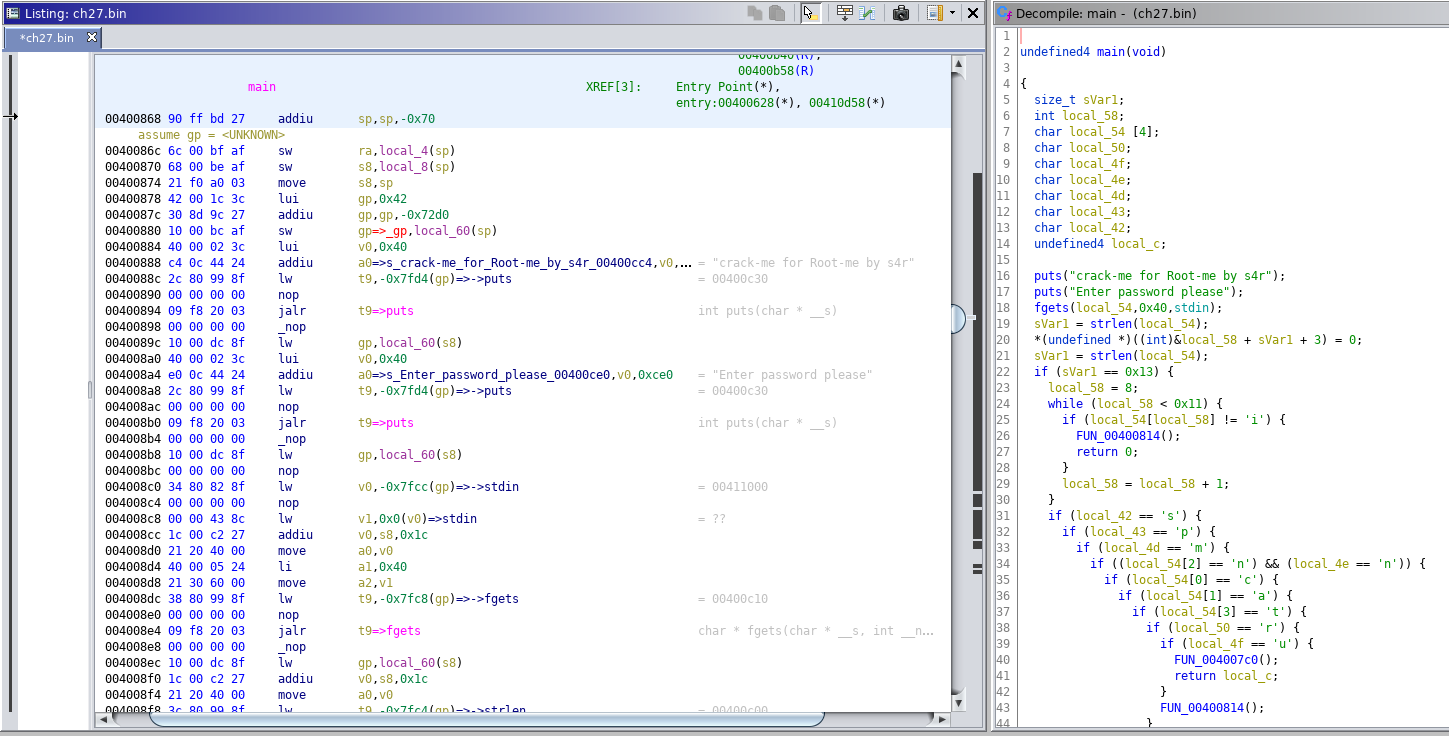Open the browser field formatter icon
The width and height of the screenshot is (1449, 738).
[844, 13]
